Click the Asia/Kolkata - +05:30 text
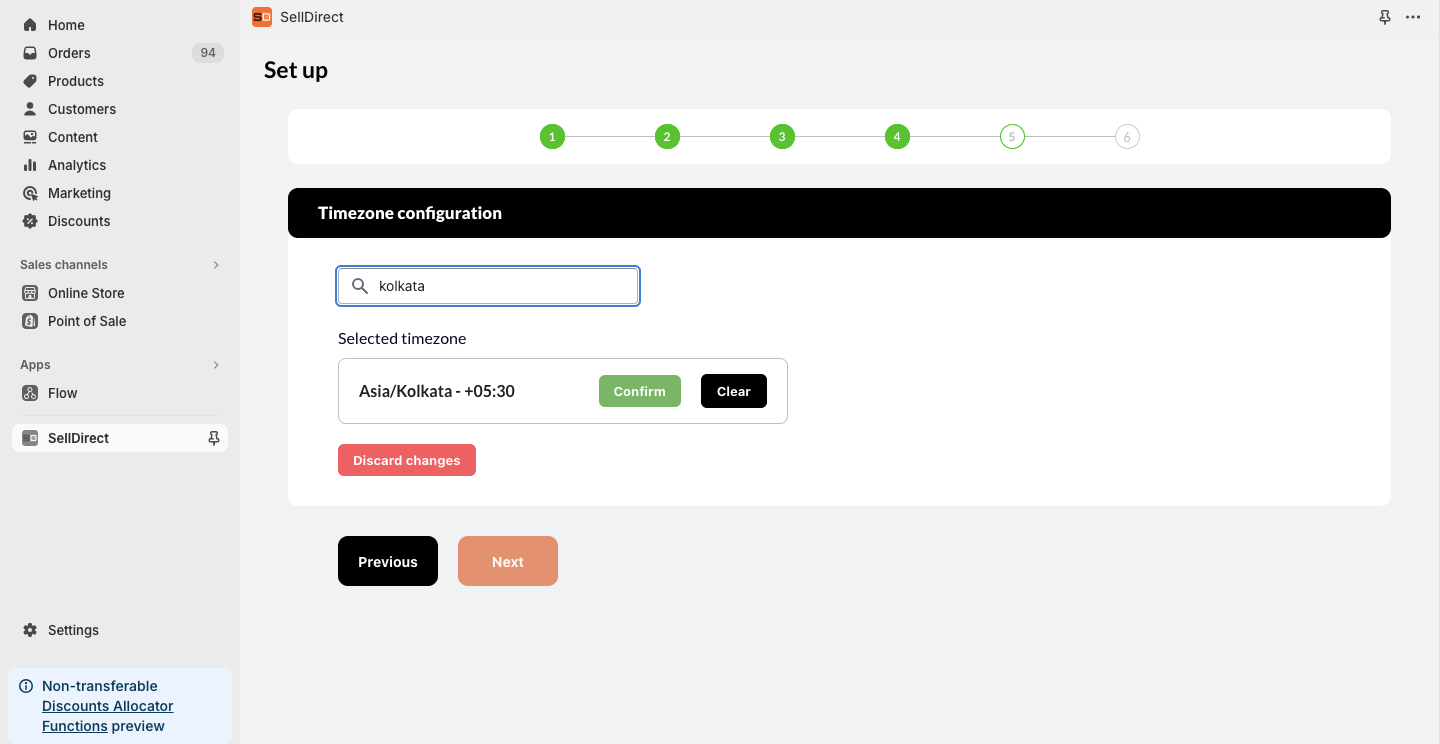The height and width of the screenshot is (744, 1440). (x=437, y=391)
